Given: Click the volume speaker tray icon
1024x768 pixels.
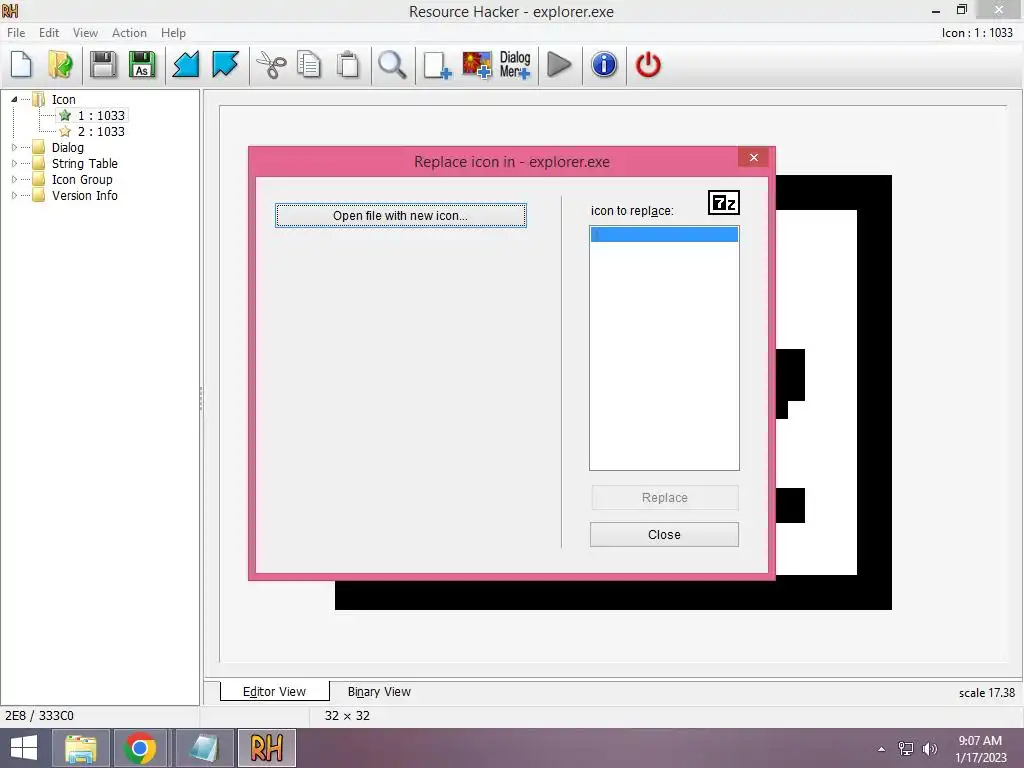Looking at the screenshot, I should click(929, 749).
